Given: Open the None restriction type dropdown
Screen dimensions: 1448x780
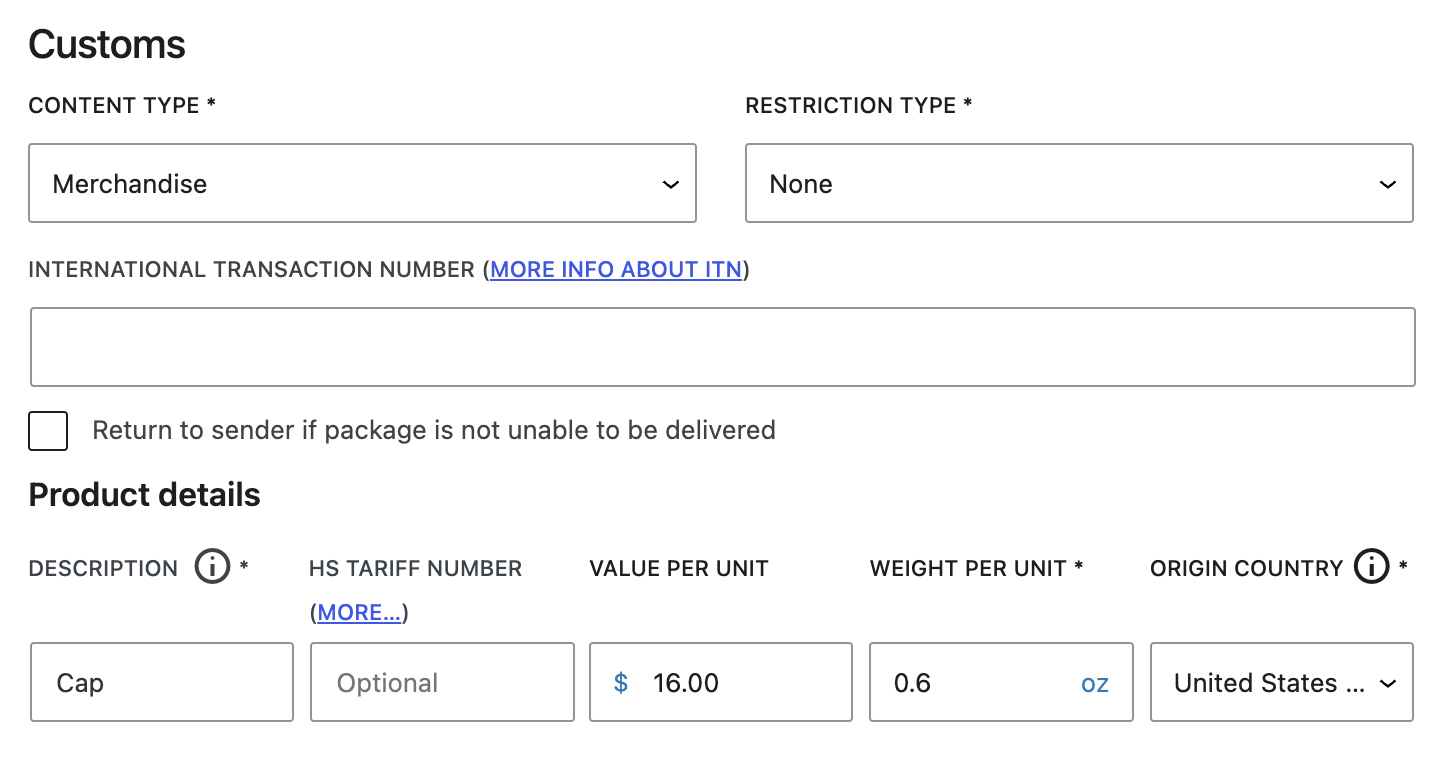Looking at the screenshot, I should (x=1078, y=183).
